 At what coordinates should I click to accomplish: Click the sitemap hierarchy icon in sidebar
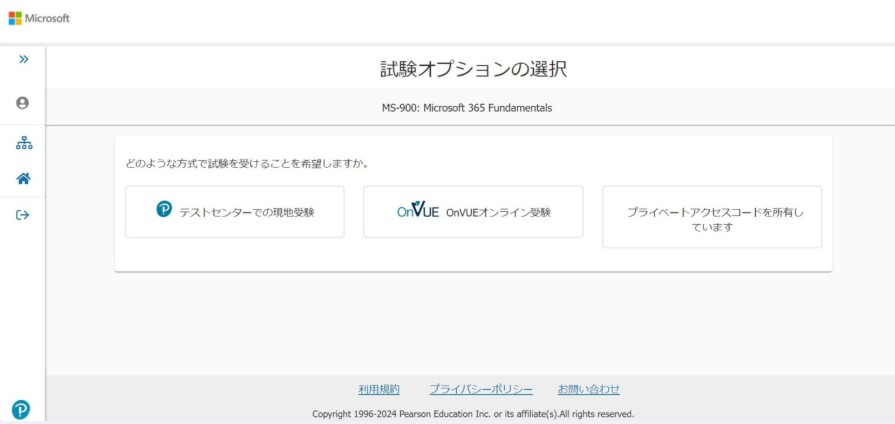pyautogui.click(x=23, y=143)
